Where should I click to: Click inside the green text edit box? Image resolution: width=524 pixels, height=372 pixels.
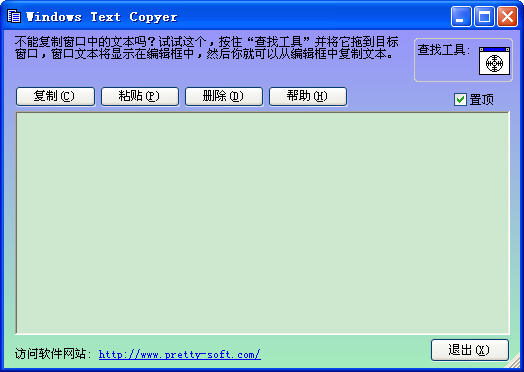tap(263, 223)
